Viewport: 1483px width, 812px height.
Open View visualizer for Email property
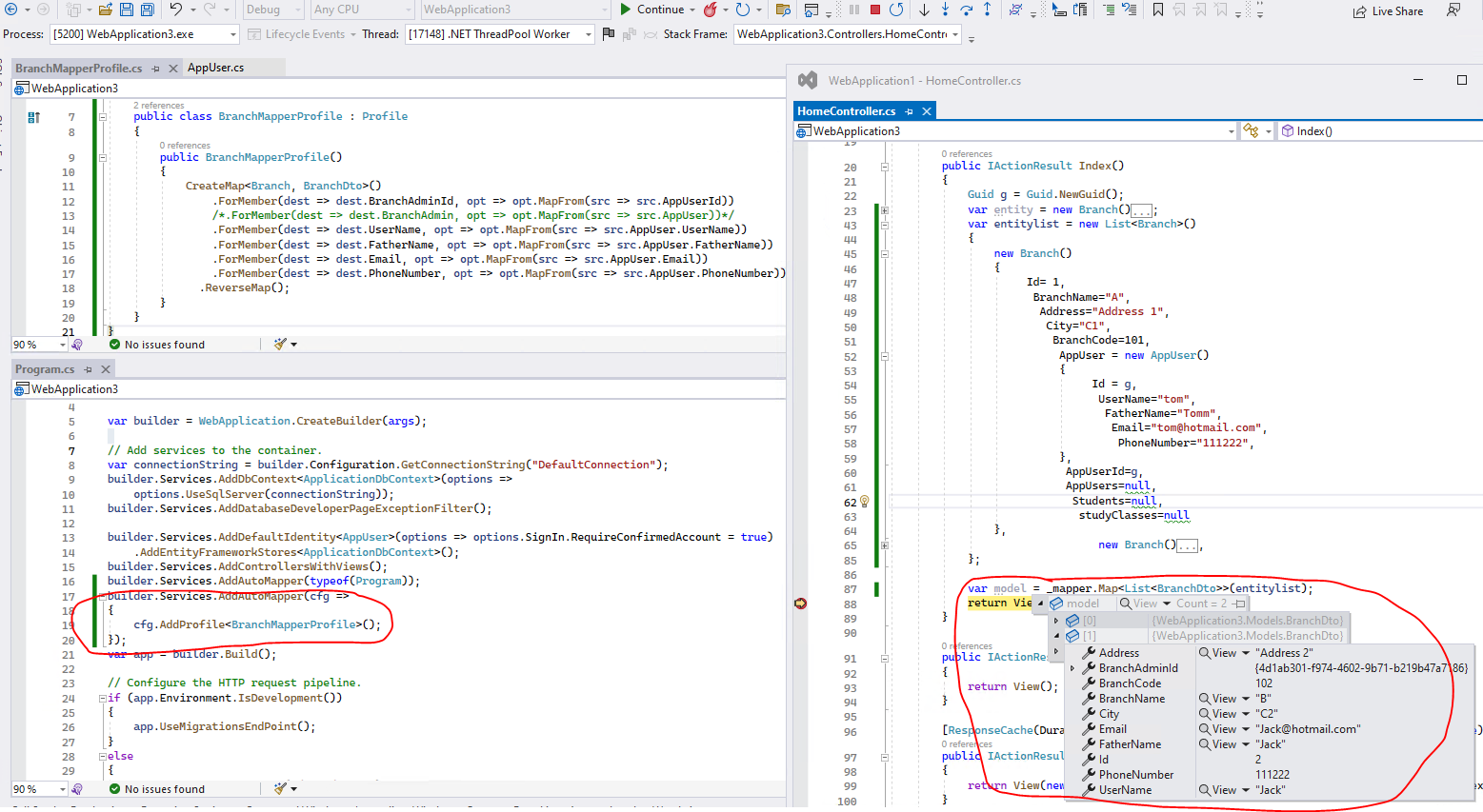tap(1224, 729)
